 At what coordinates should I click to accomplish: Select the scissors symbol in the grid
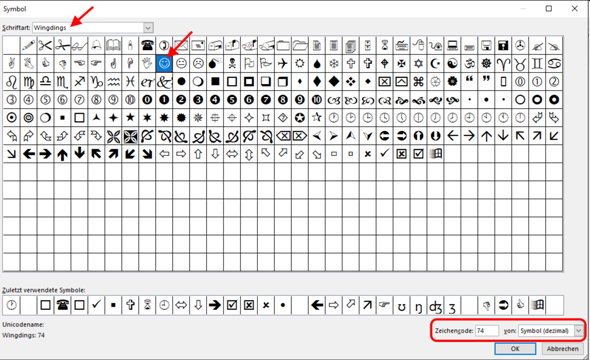[x=45, y=46]
